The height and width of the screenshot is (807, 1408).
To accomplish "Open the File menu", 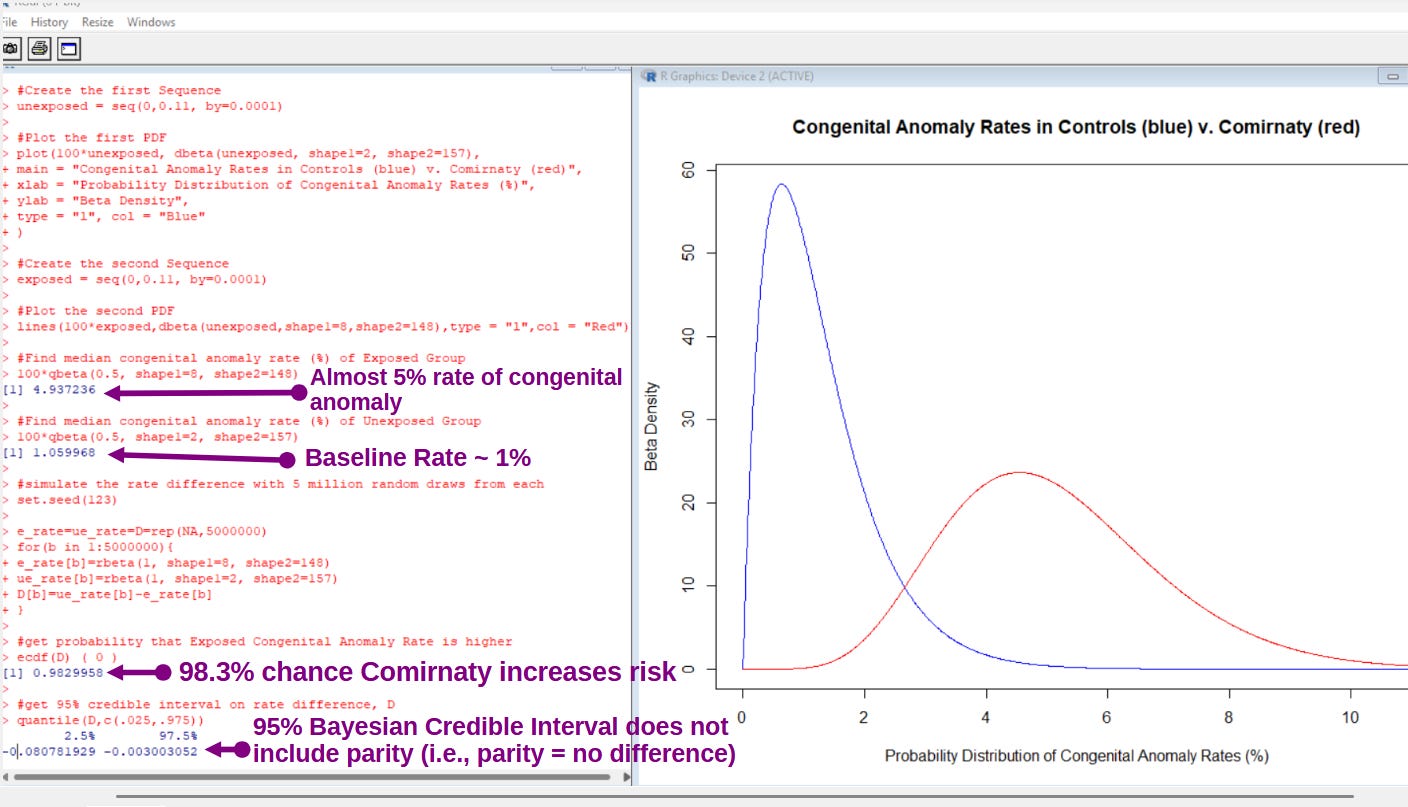I will (x=9, y=22).
